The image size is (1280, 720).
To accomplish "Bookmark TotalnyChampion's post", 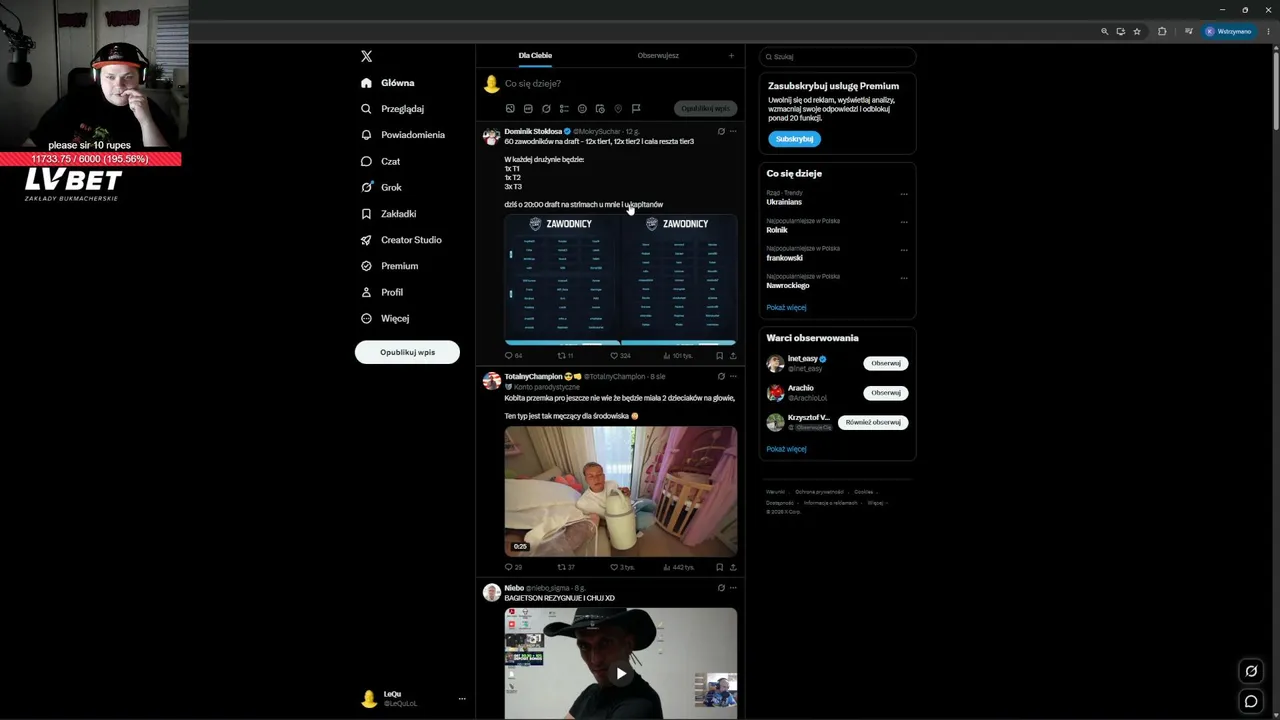I will [719, 568].
